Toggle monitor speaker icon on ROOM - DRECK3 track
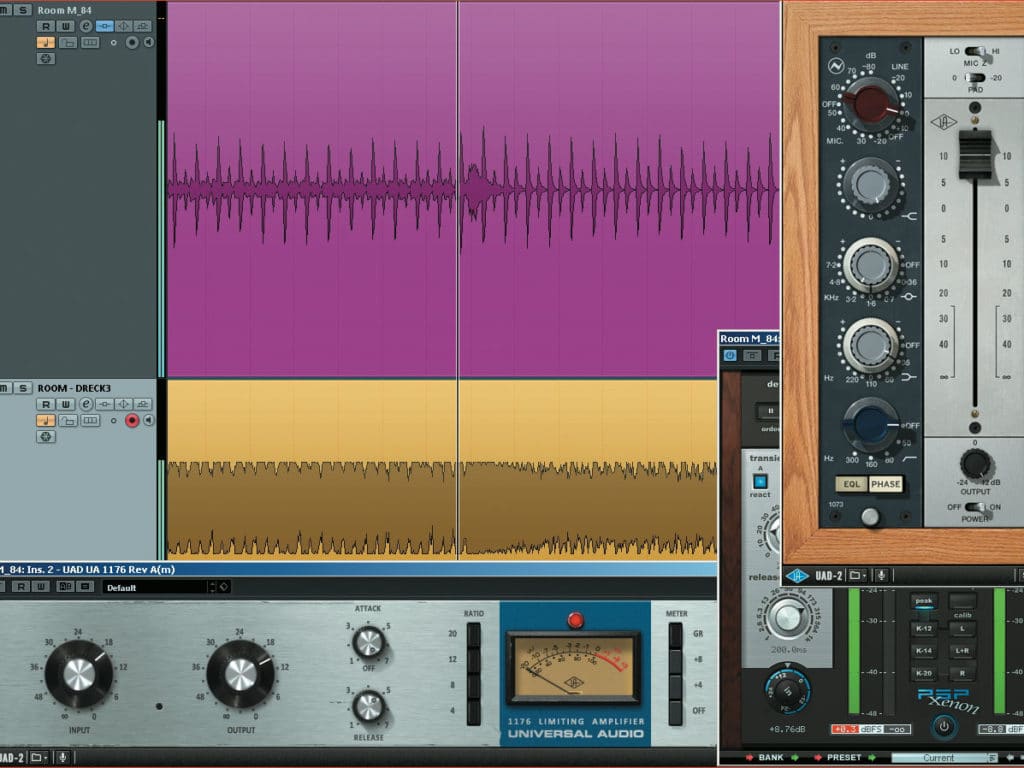Image resolution: width=1024 pixels, height=768 pixels. click(149, 421)
